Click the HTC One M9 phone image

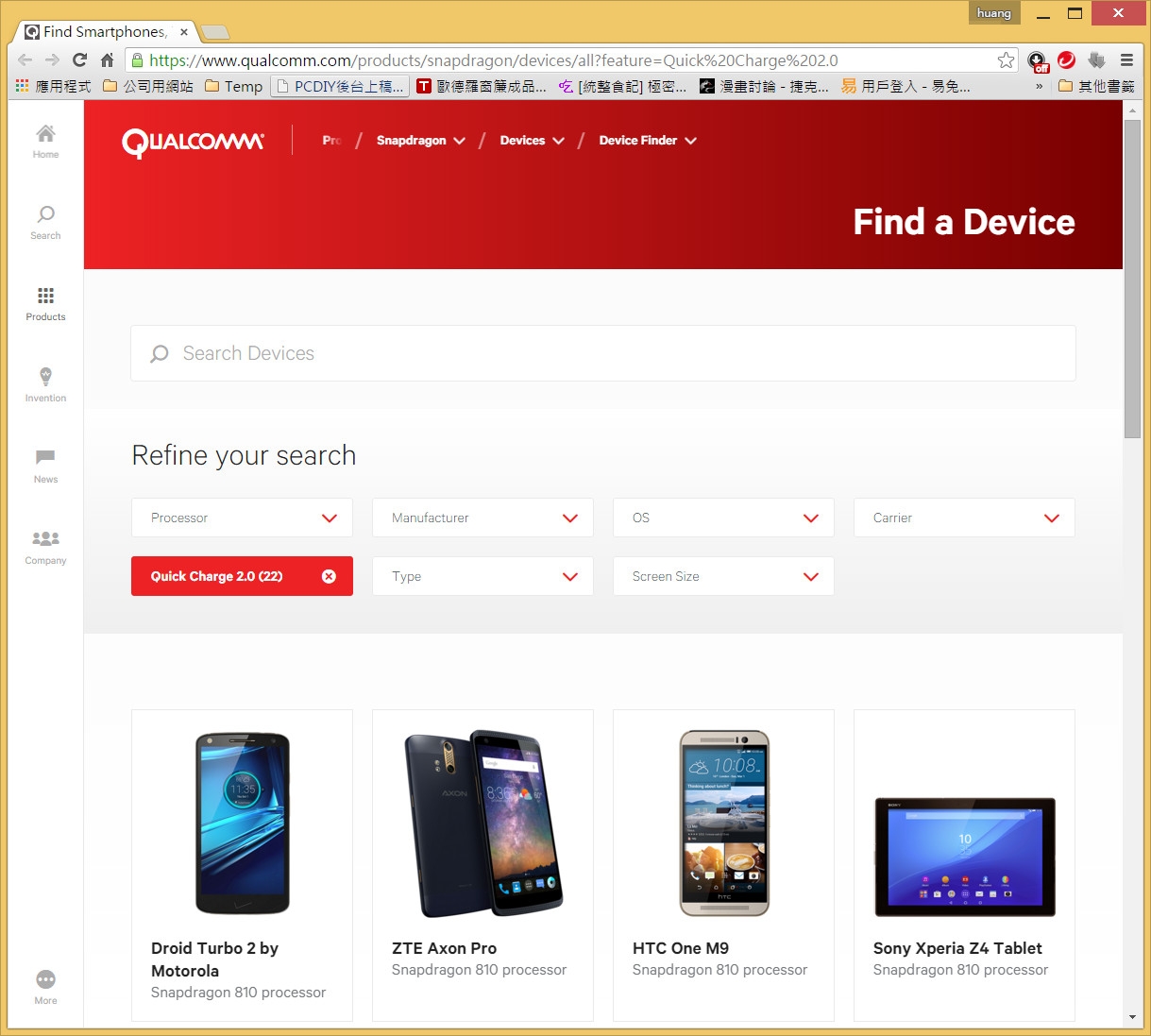coord(724,824)
